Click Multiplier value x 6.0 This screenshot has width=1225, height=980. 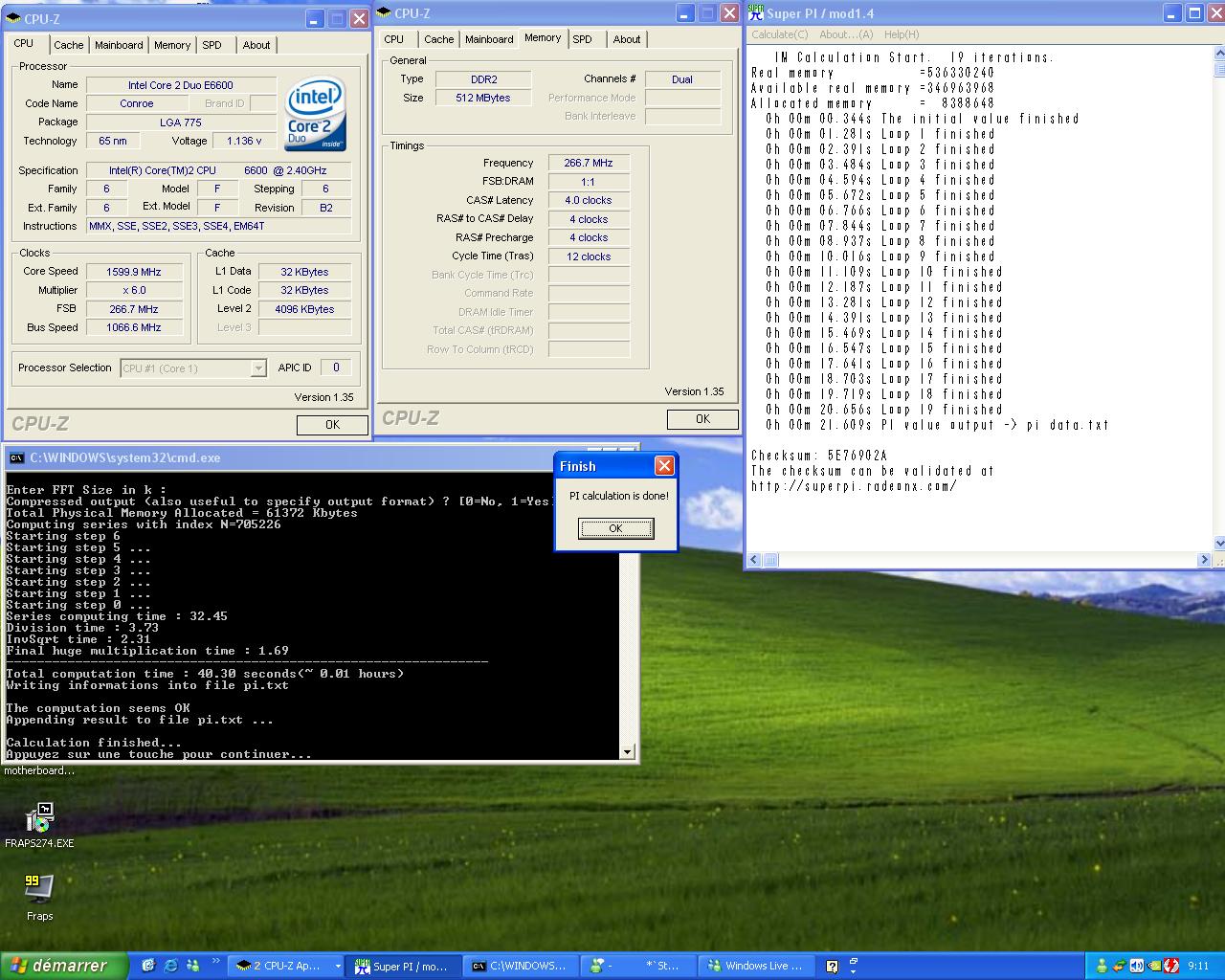[135, 290]
